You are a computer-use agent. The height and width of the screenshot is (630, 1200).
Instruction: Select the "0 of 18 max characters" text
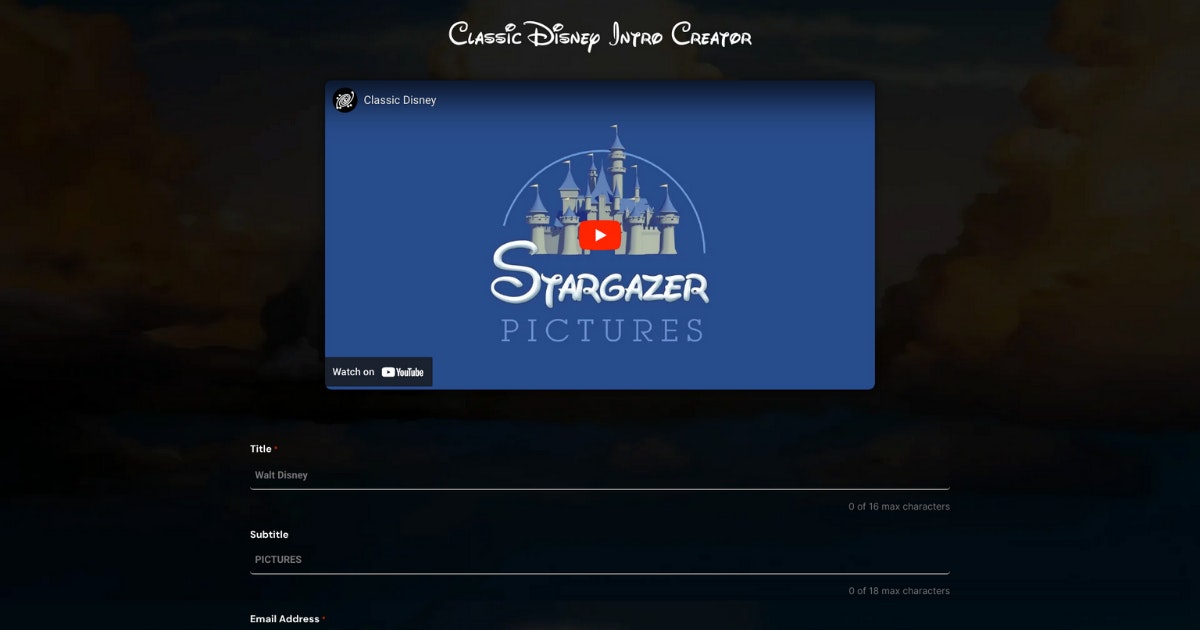pos(899,591)
